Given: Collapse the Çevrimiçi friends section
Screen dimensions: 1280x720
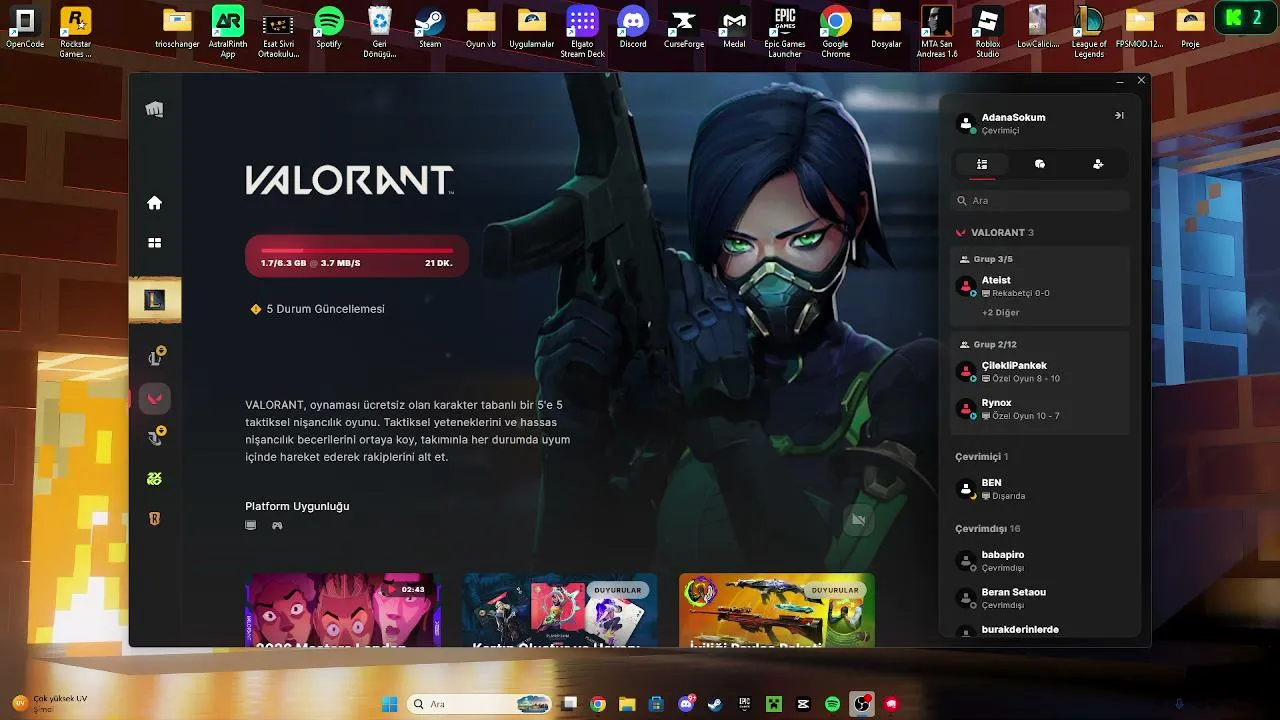Looking at the screenshot, I should (981, 456).
